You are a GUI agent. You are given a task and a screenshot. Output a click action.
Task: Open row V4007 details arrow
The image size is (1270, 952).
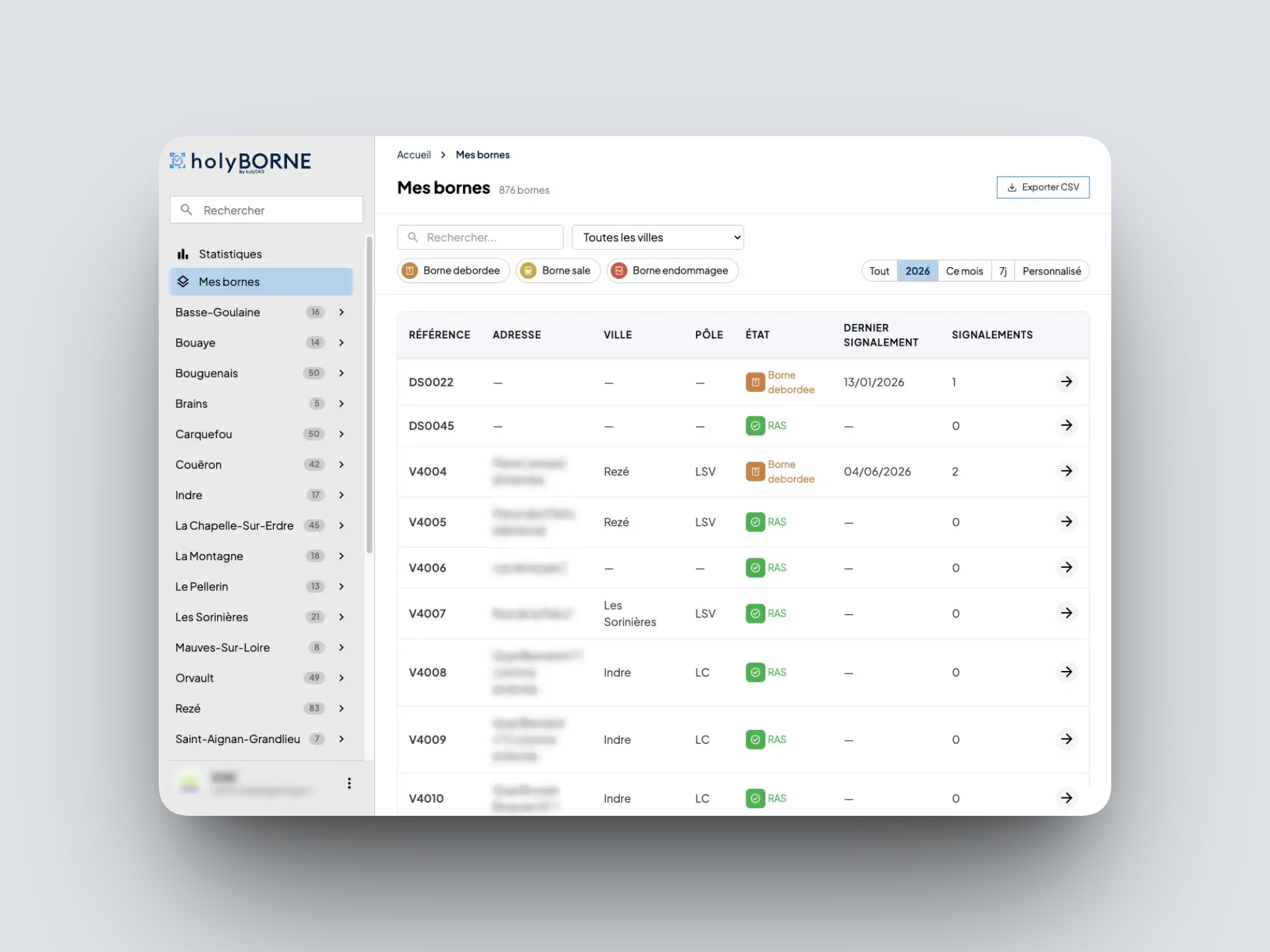click(x=1066, y=613)
